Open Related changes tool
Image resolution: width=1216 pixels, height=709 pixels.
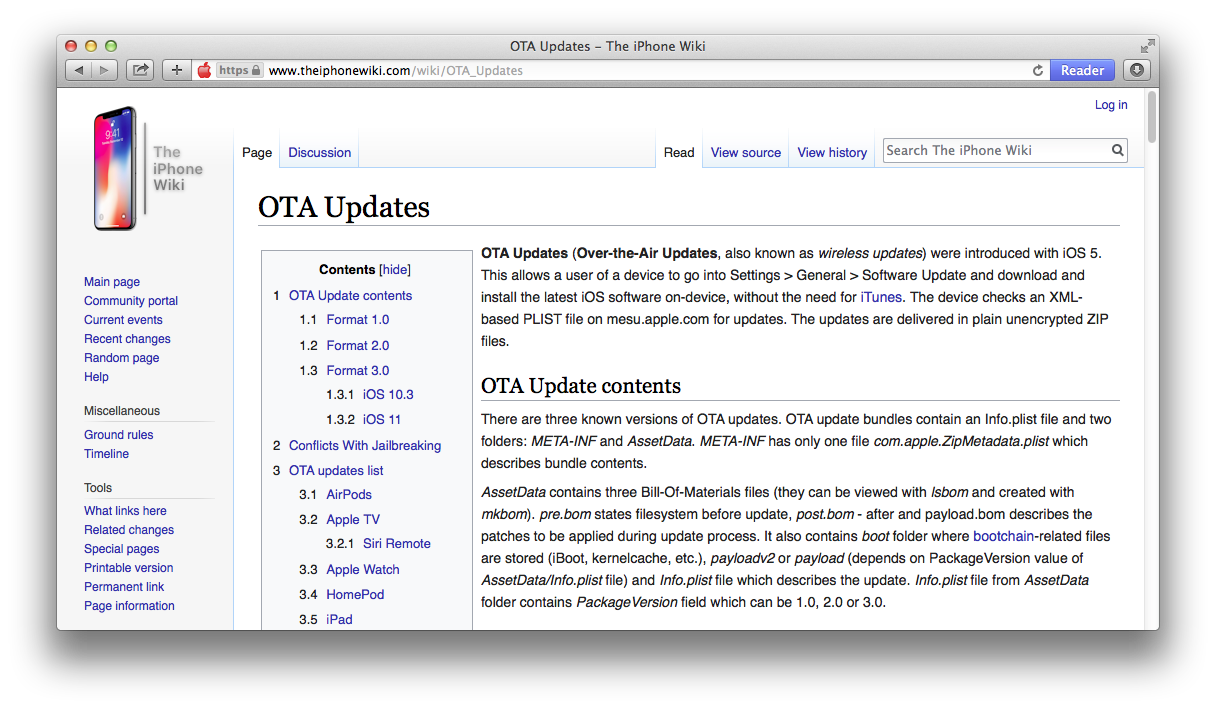129,530
